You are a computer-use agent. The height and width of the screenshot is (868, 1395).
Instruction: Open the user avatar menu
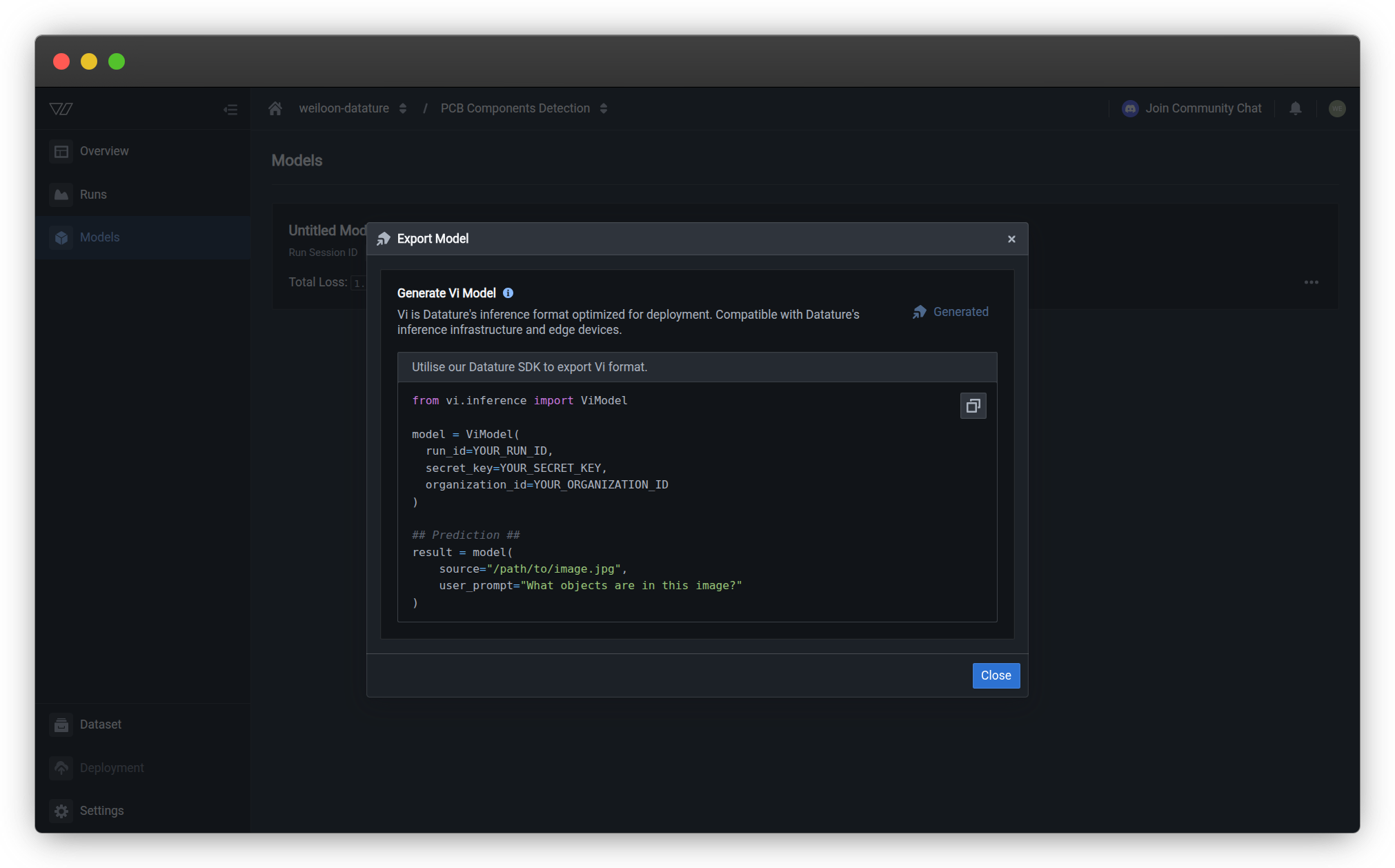(1337, 108)
